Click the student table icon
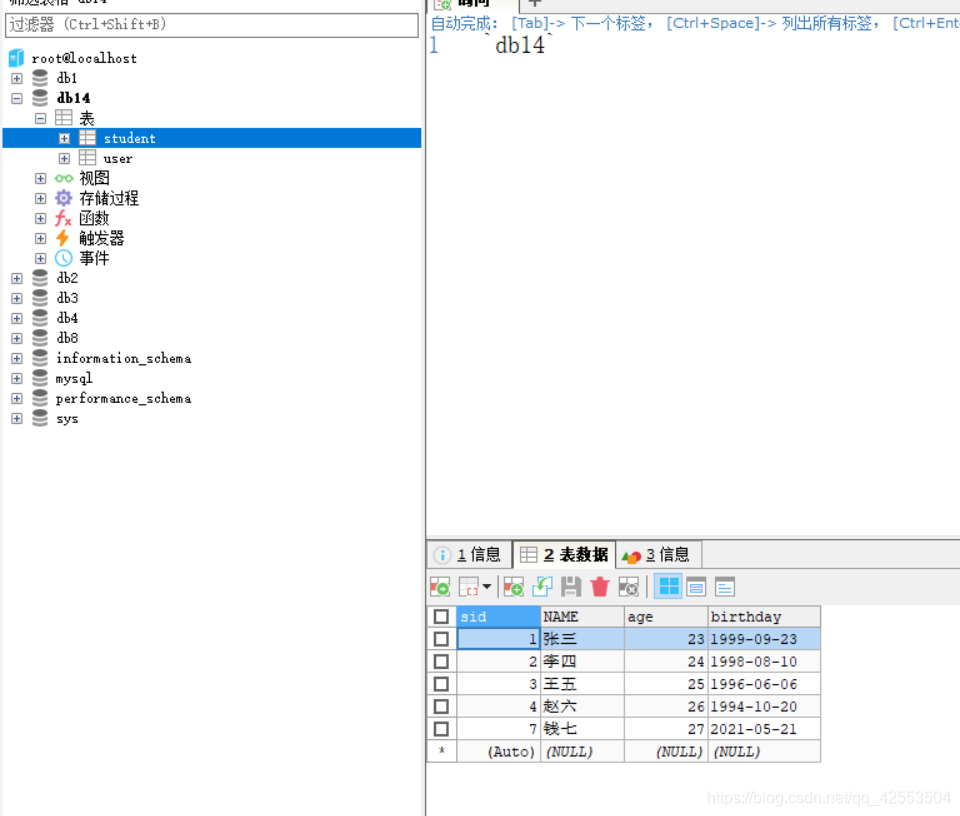The width and height of the screenshot is (960, 816). pos(88,138)
